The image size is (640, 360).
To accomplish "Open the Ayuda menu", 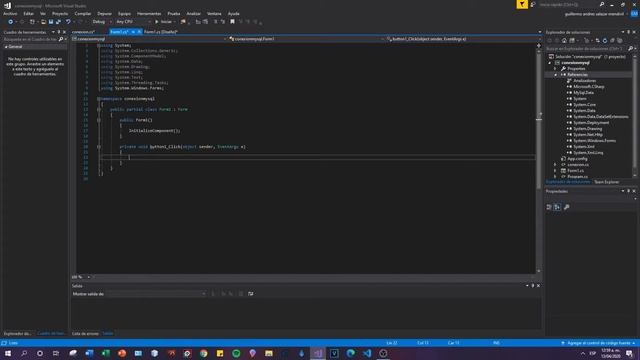I will tap(233, 13).
